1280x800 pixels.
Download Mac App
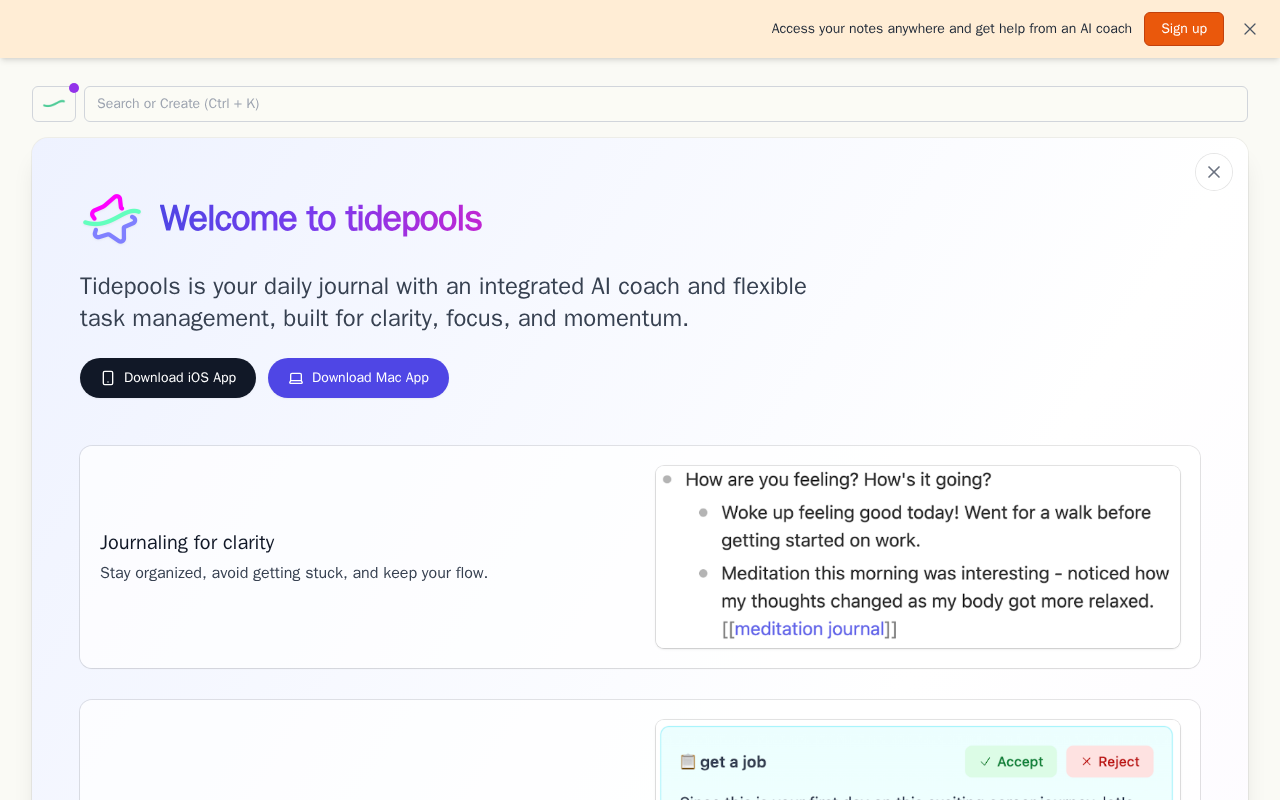pos(358,378)
